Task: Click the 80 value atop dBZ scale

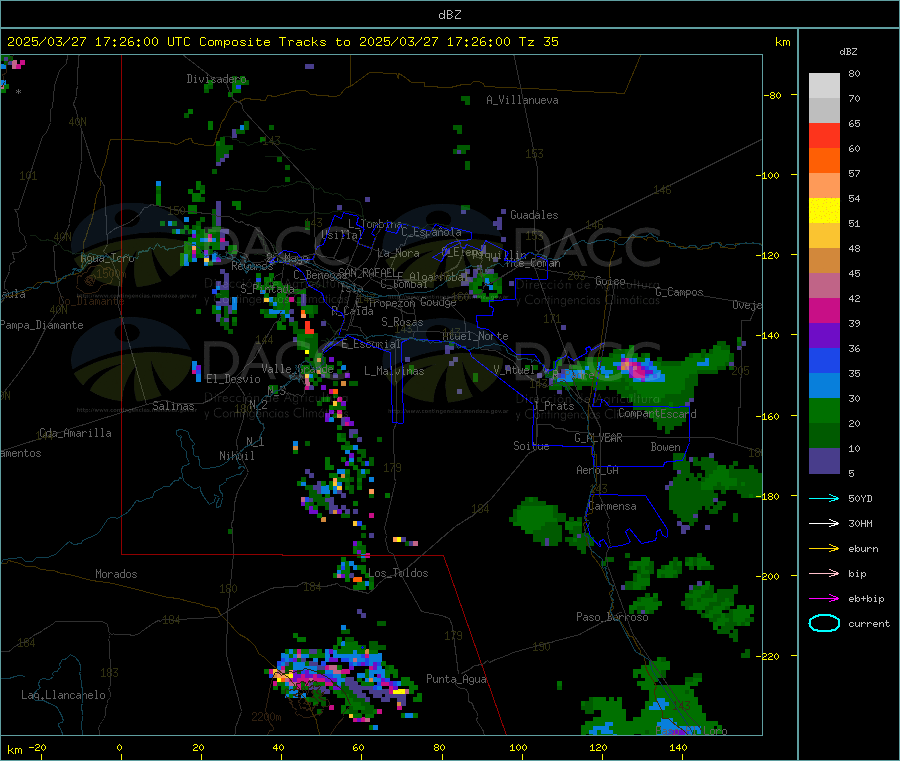Action: point(854,73)
